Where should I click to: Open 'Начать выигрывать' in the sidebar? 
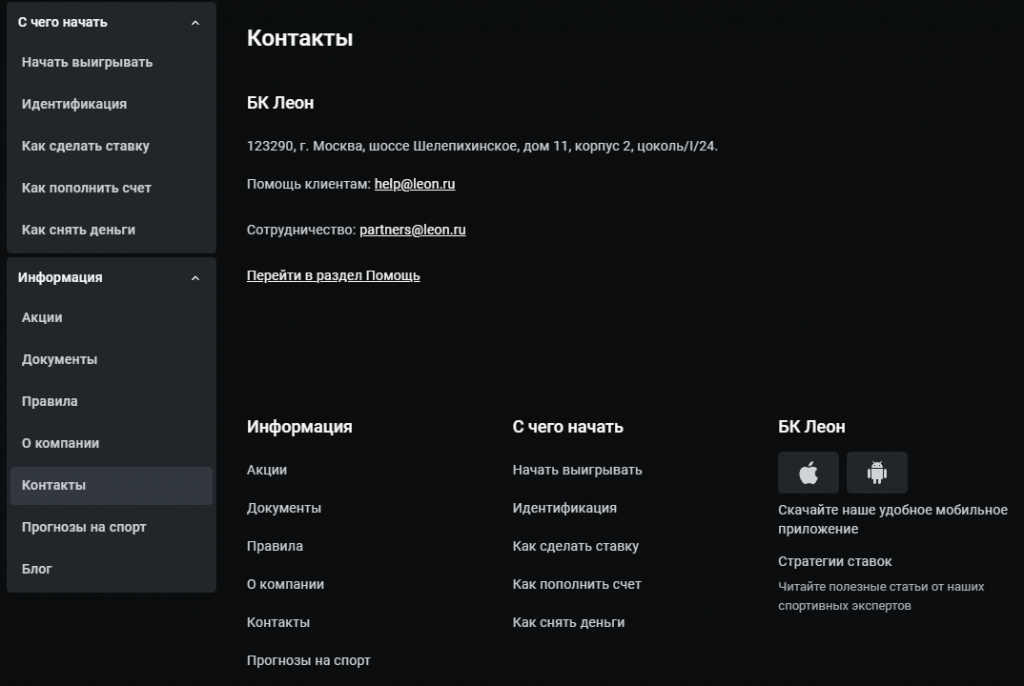coord(87,62)
